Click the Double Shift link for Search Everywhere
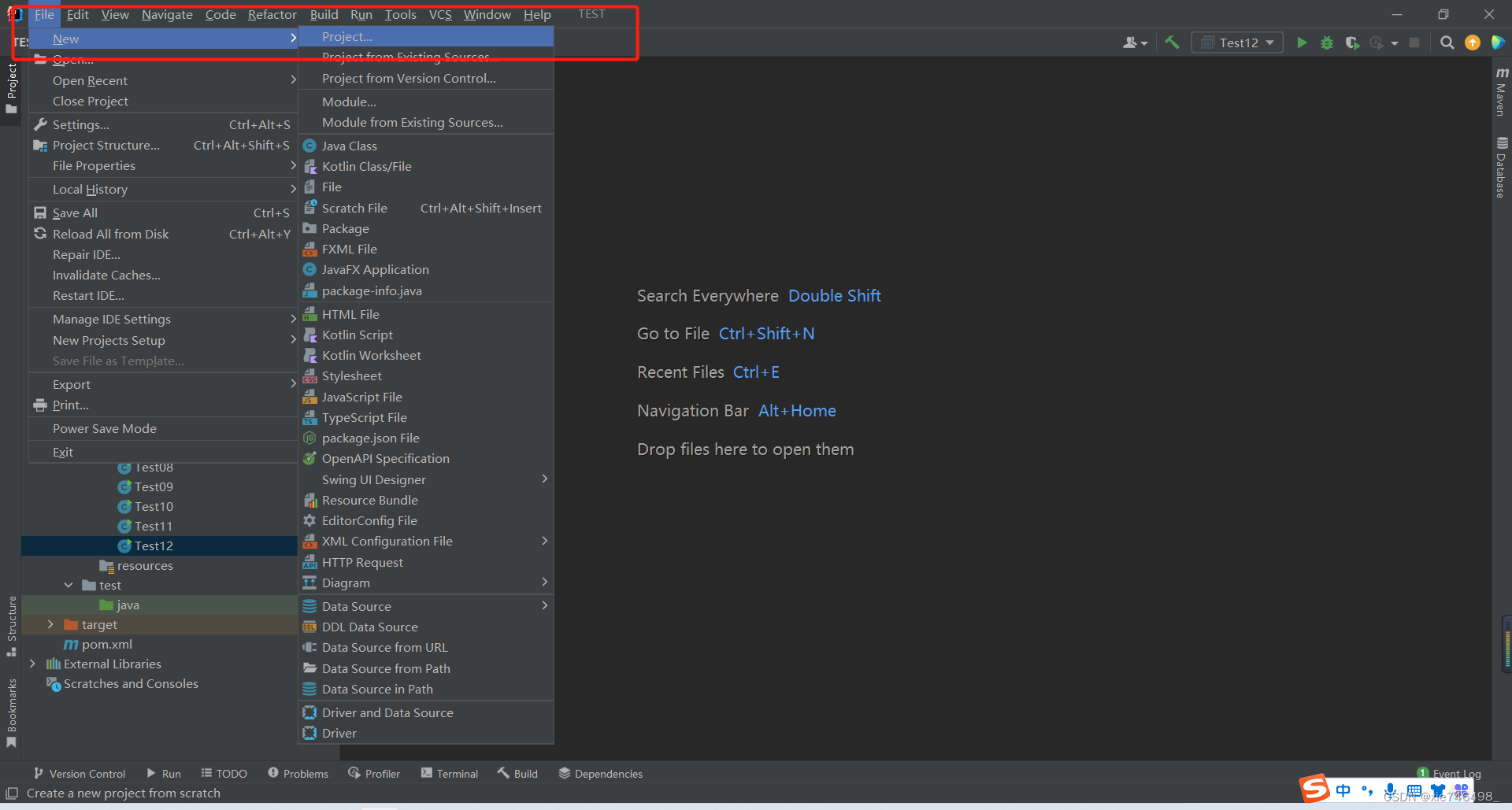Screen dimensions: 1512x810 (834, 296)
